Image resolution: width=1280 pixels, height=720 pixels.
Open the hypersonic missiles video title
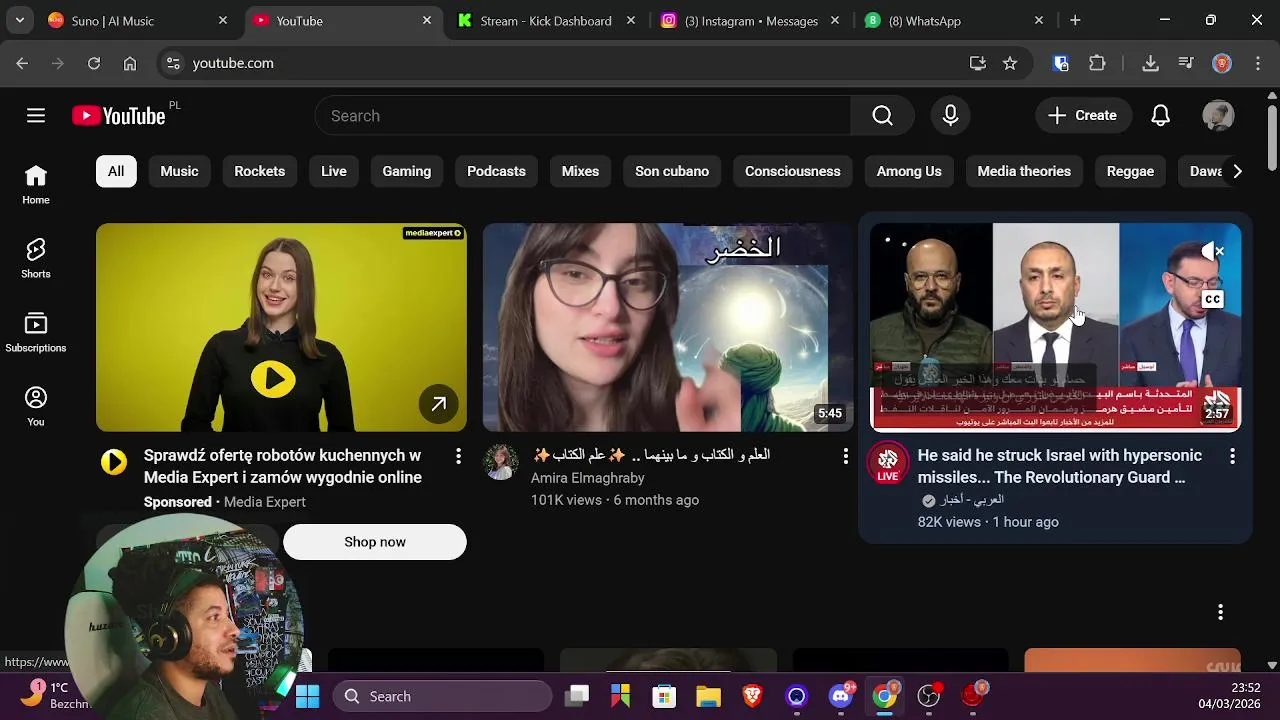pos(1060,466)
